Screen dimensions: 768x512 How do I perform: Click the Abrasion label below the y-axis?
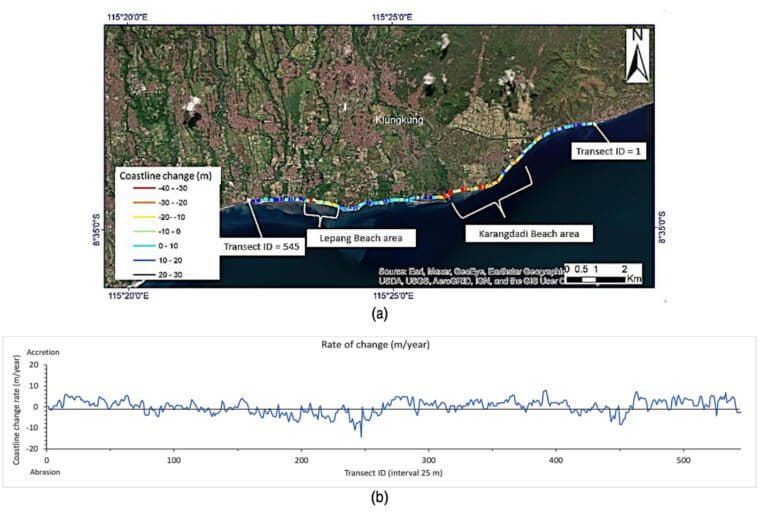click(45, 472)
